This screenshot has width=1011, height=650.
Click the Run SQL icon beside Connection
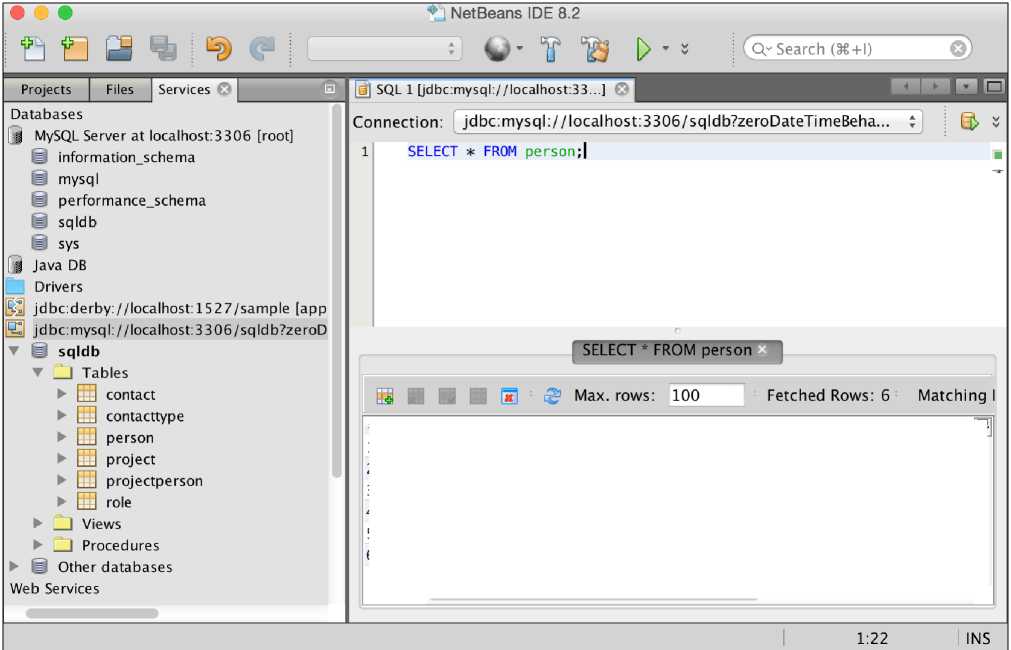click(968, 122)
